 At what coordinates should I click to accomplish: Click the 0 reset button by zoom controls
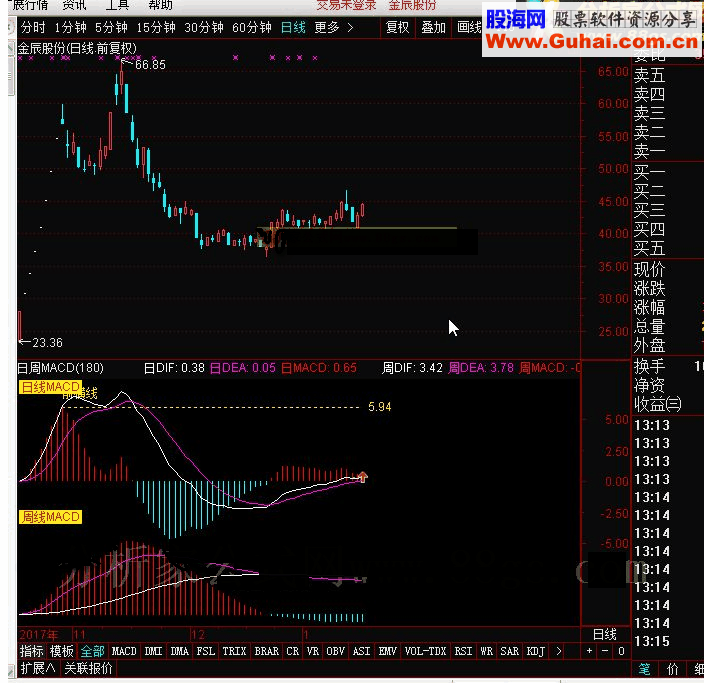(x=621, y=651)
